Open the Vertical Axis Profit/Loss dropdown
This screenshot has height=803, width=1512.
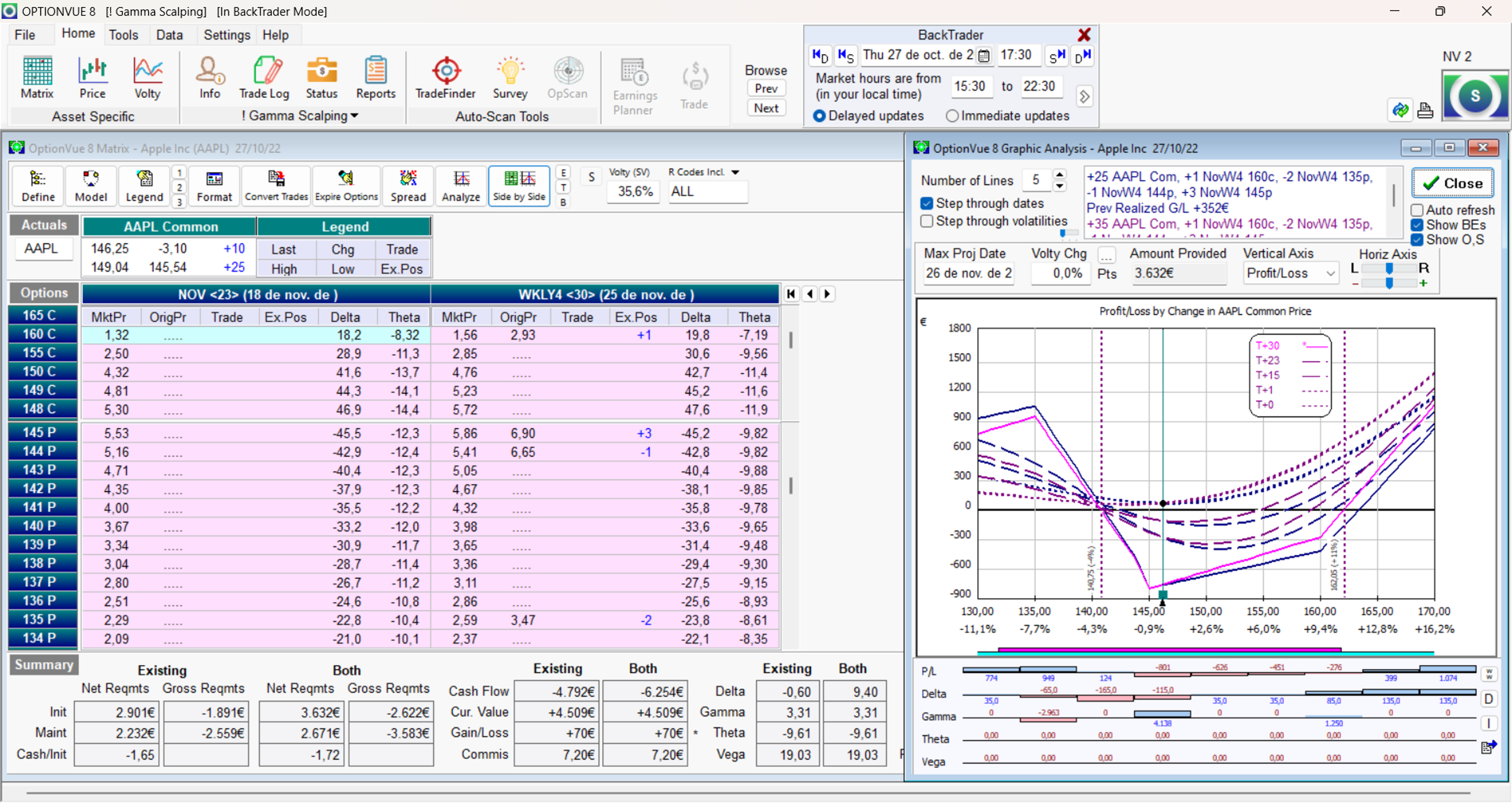[1331, 274]
